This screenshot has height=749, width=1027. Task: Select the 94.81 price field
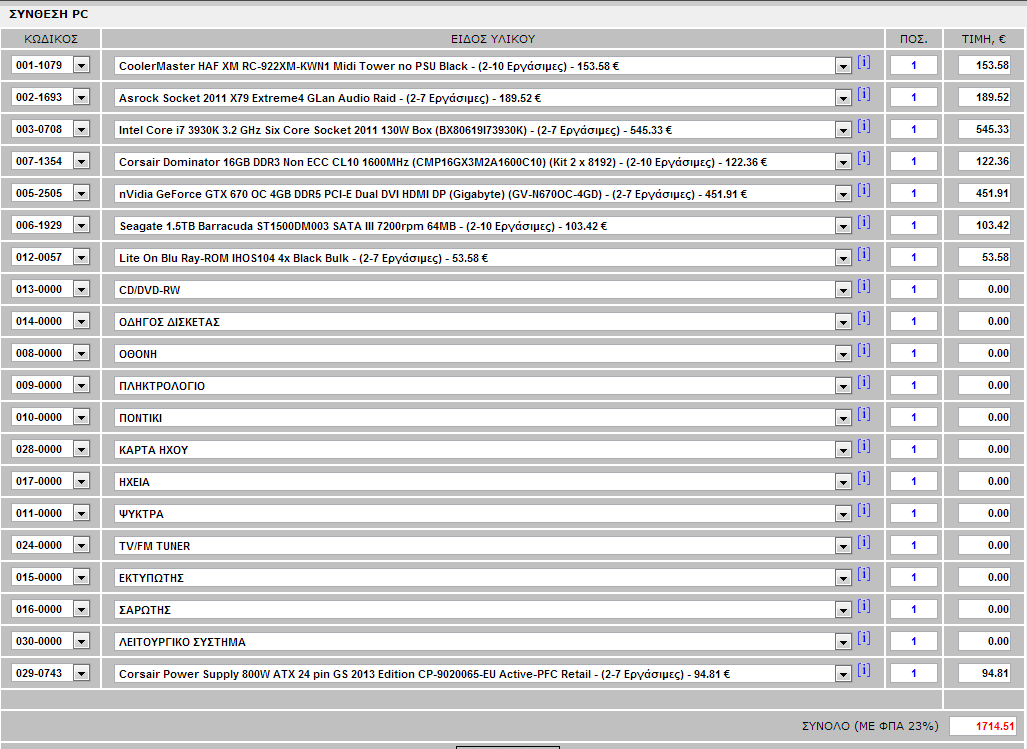coord(984,673)
